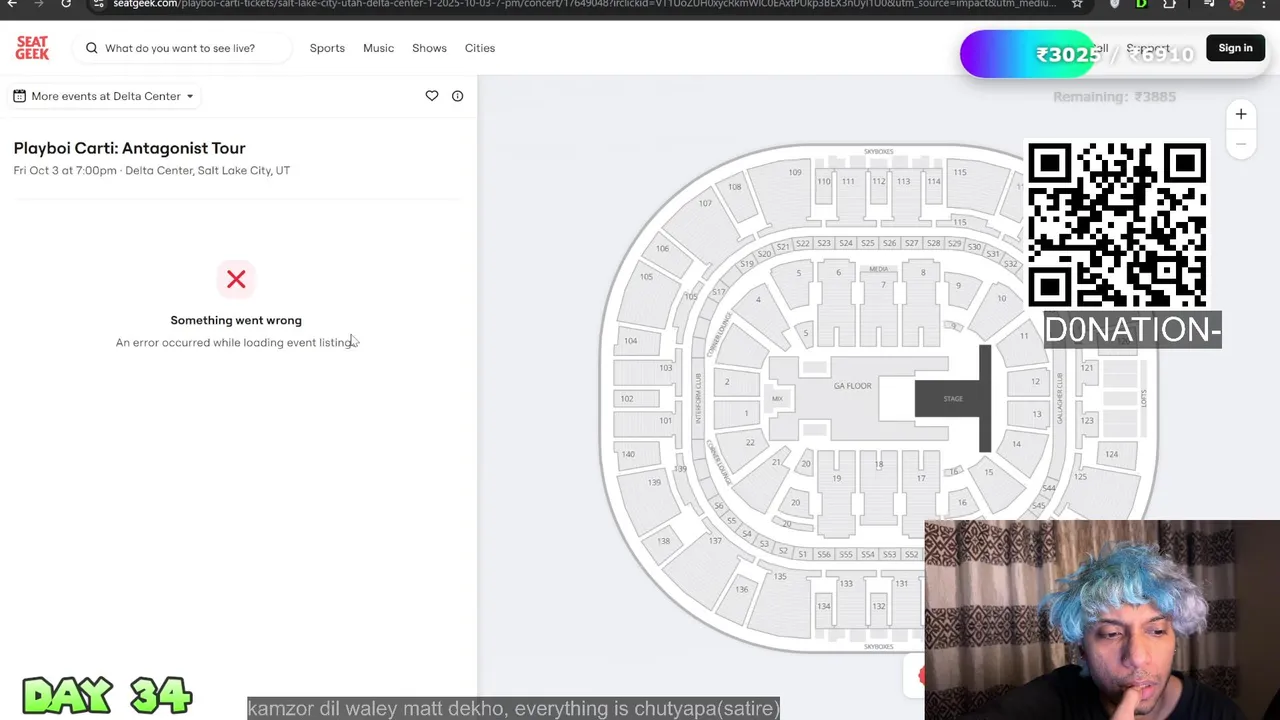Open event info icon
The height and width of the screenshot is (720, 1280).
click(x=457, y=96)
